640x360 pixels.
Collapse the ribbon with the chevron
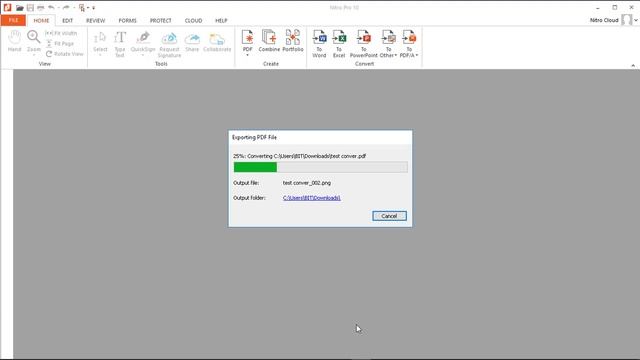(633, 65)
